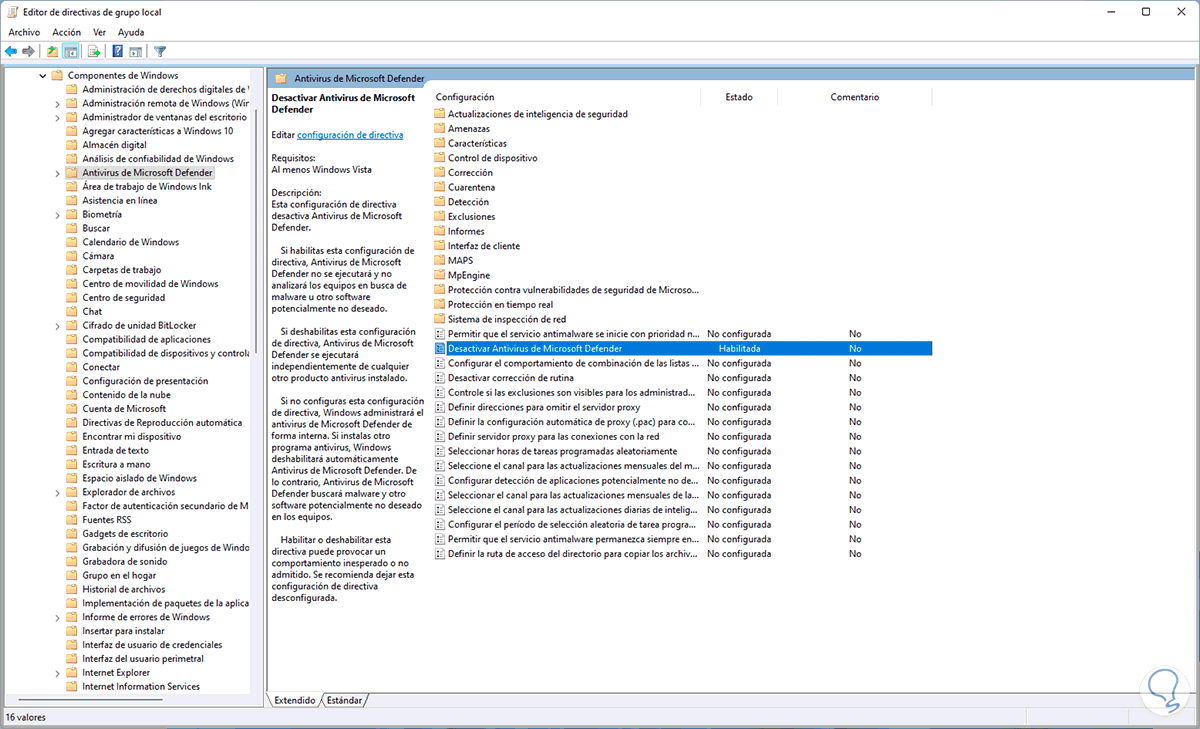This screenshot has width=1200, height=729.
Task: Open the Acción menu
Action: [x=66, y=32]
